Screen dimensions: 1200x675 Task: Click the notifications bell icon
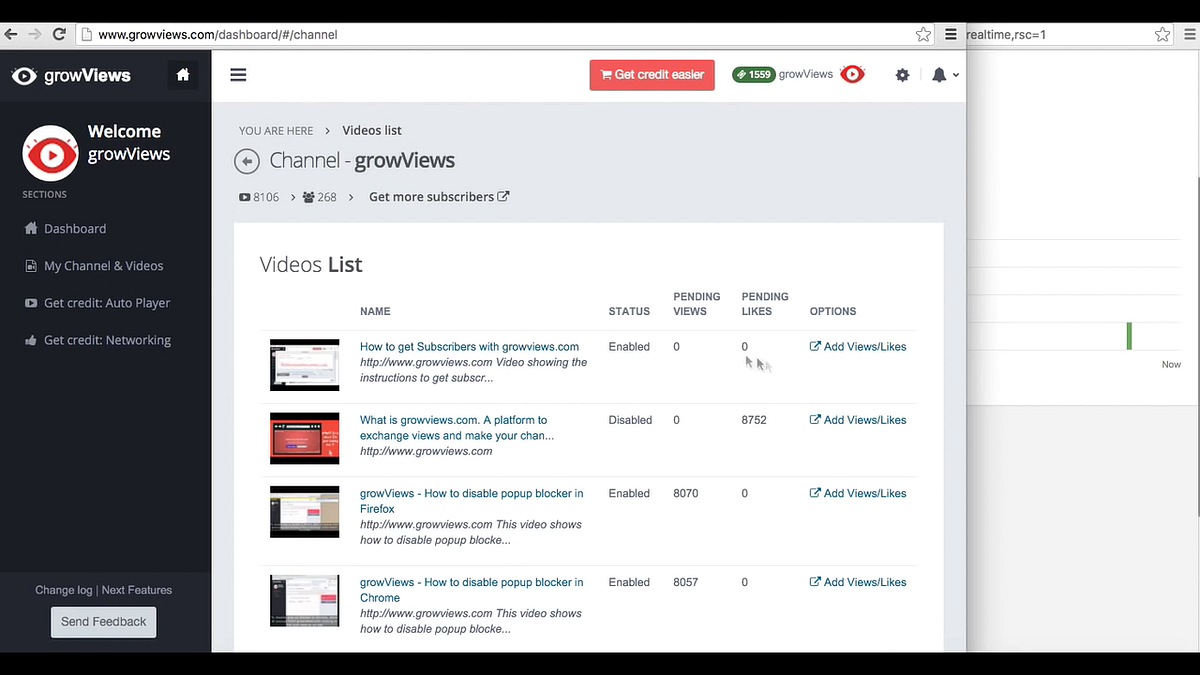pyautogui.click(x=938, y=74)
